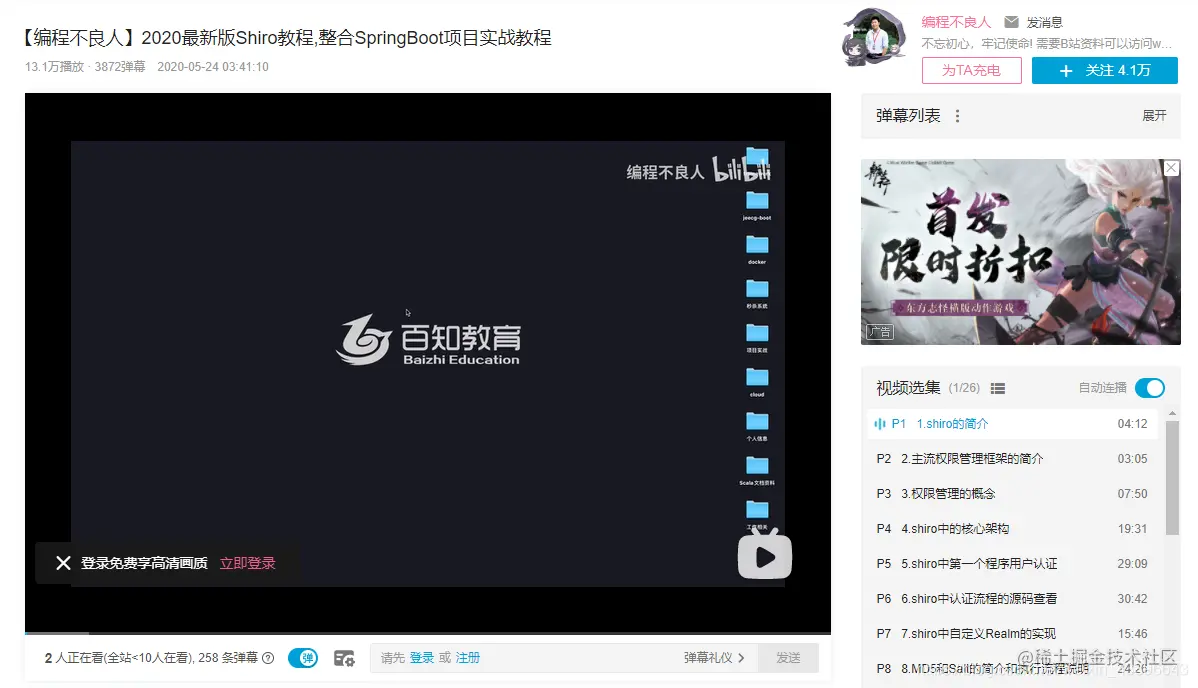
Task: Open danmaku settings icon
Action: pyautogui.click(x=345, y=658)
